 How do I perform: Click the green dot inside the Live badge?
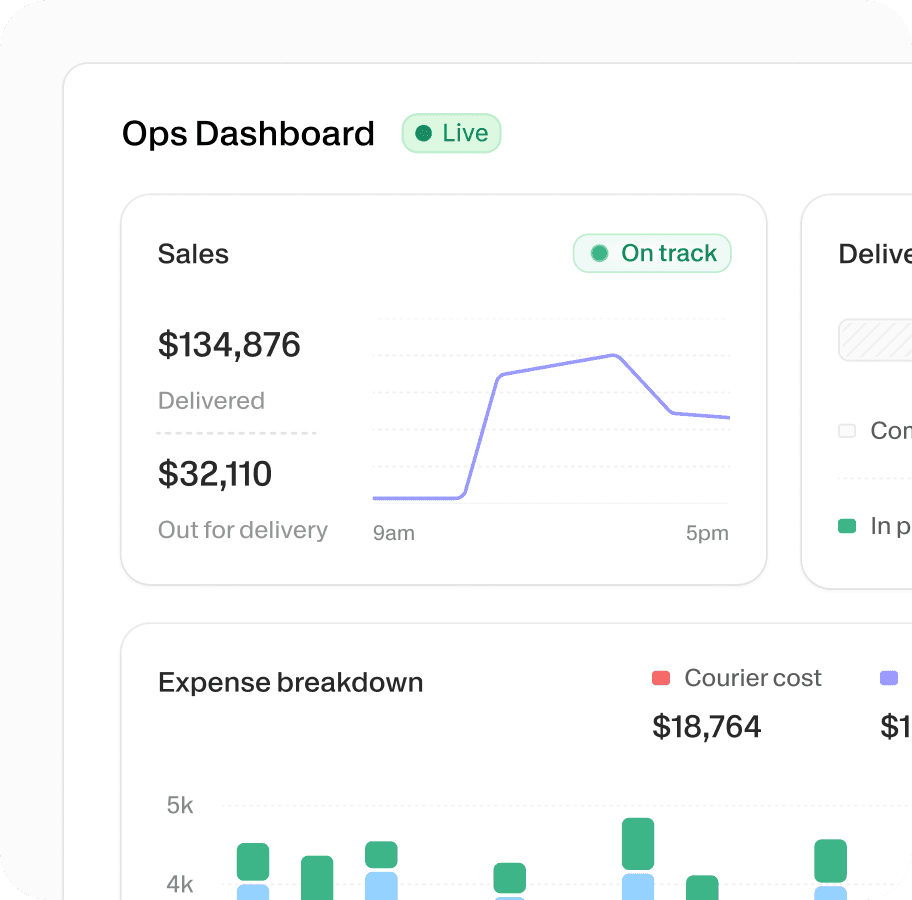[423, 133]
